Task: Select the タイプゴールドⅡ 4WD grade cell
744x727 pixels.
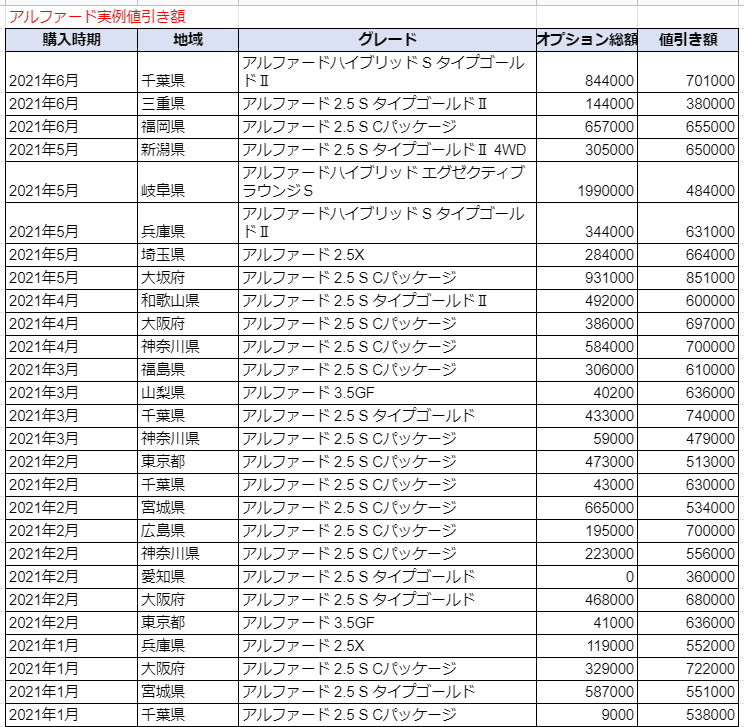Action: point(387,150)
